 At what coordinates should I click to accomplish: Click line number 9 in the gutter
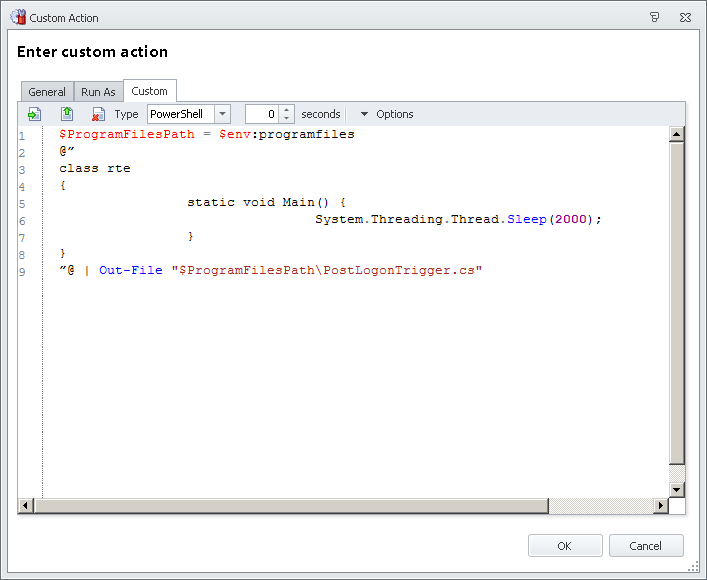(22, 272)
